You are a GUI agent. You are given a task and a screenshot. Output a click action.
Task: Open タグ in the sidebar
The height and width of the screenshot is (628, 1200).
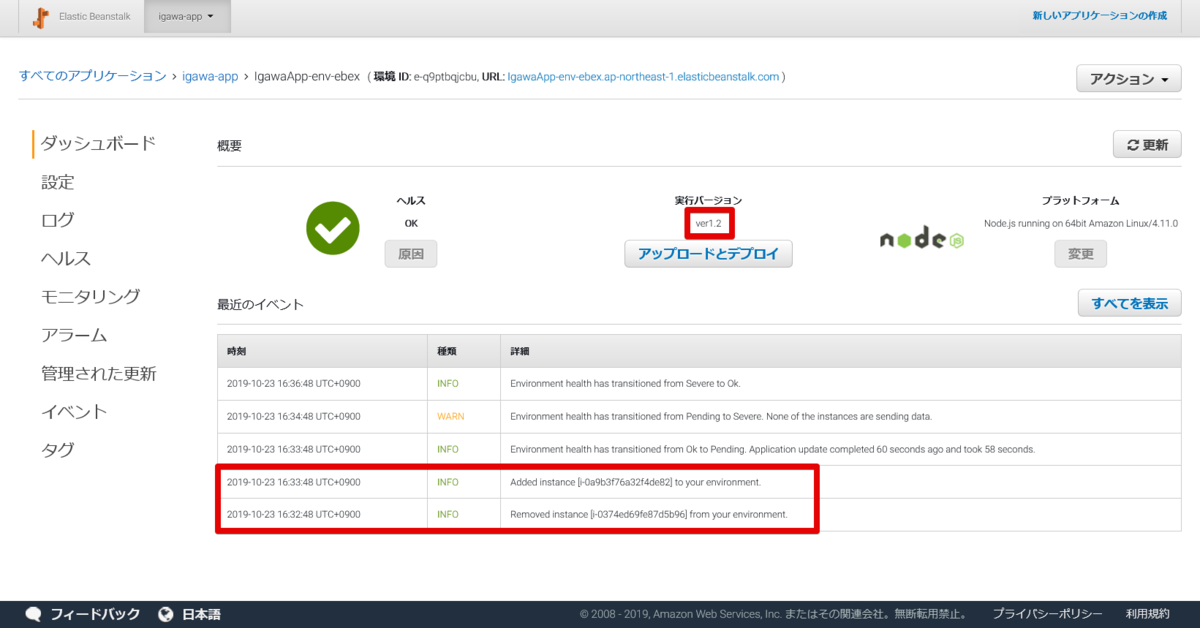coord(57,449)
